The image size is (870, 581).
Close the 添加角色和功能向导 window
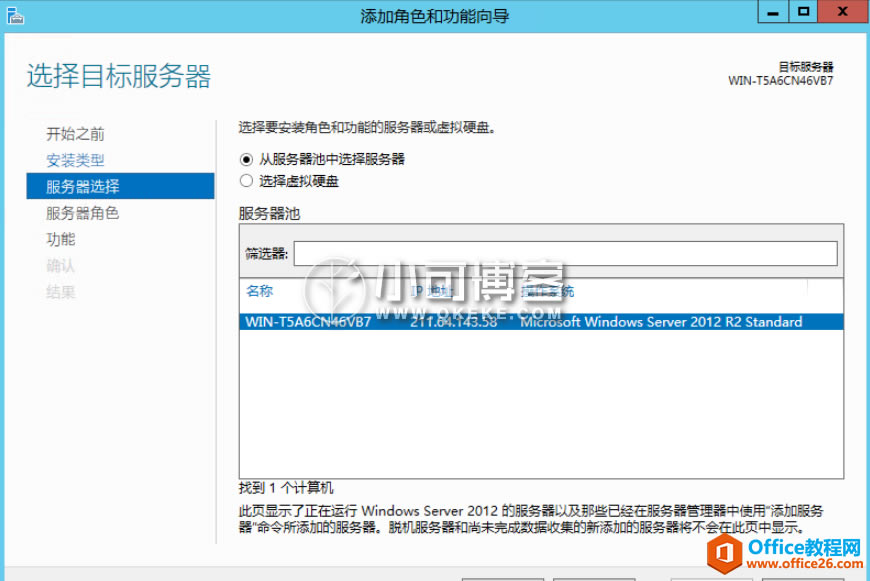pos(842,12)
